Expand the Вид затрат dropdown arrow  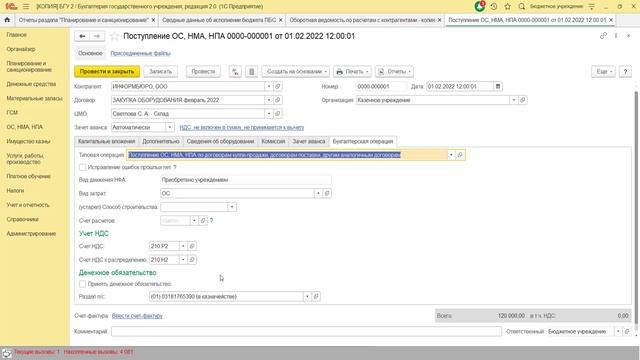point(318,193)
